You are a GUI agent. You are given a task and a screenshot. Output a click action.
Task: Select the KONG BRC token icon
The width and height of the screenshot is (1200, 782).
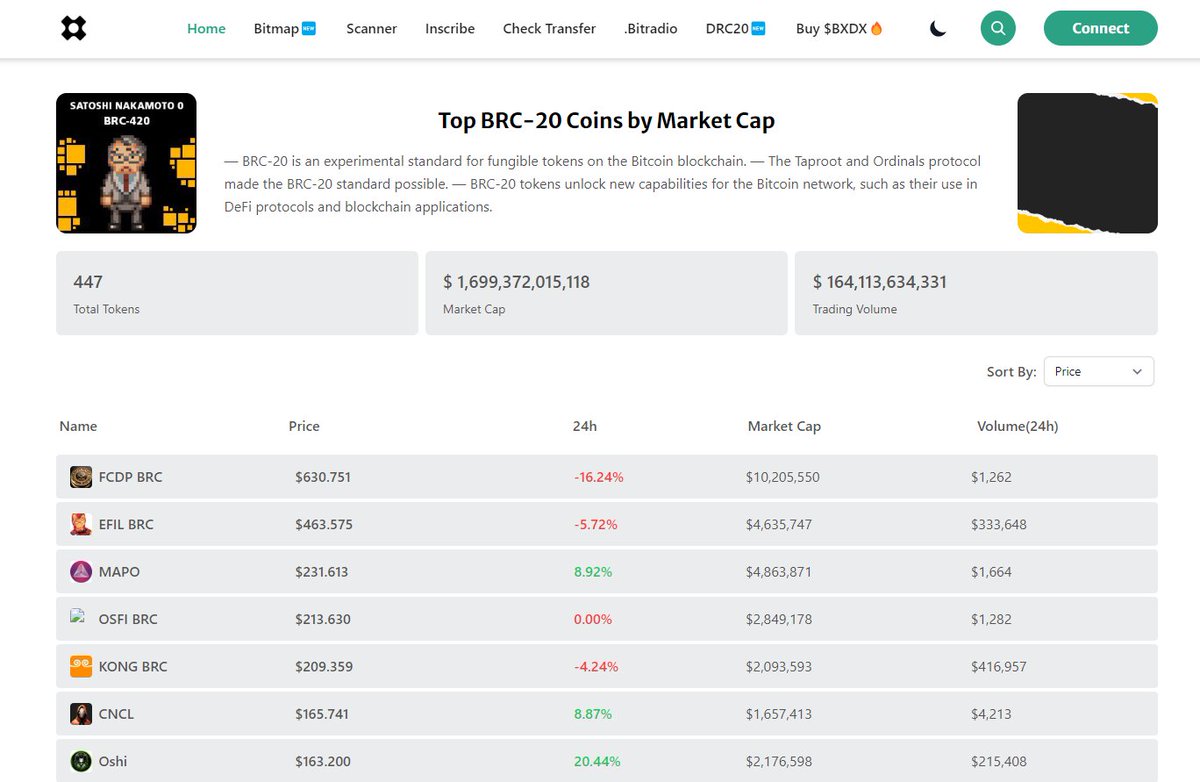point(81,666)
